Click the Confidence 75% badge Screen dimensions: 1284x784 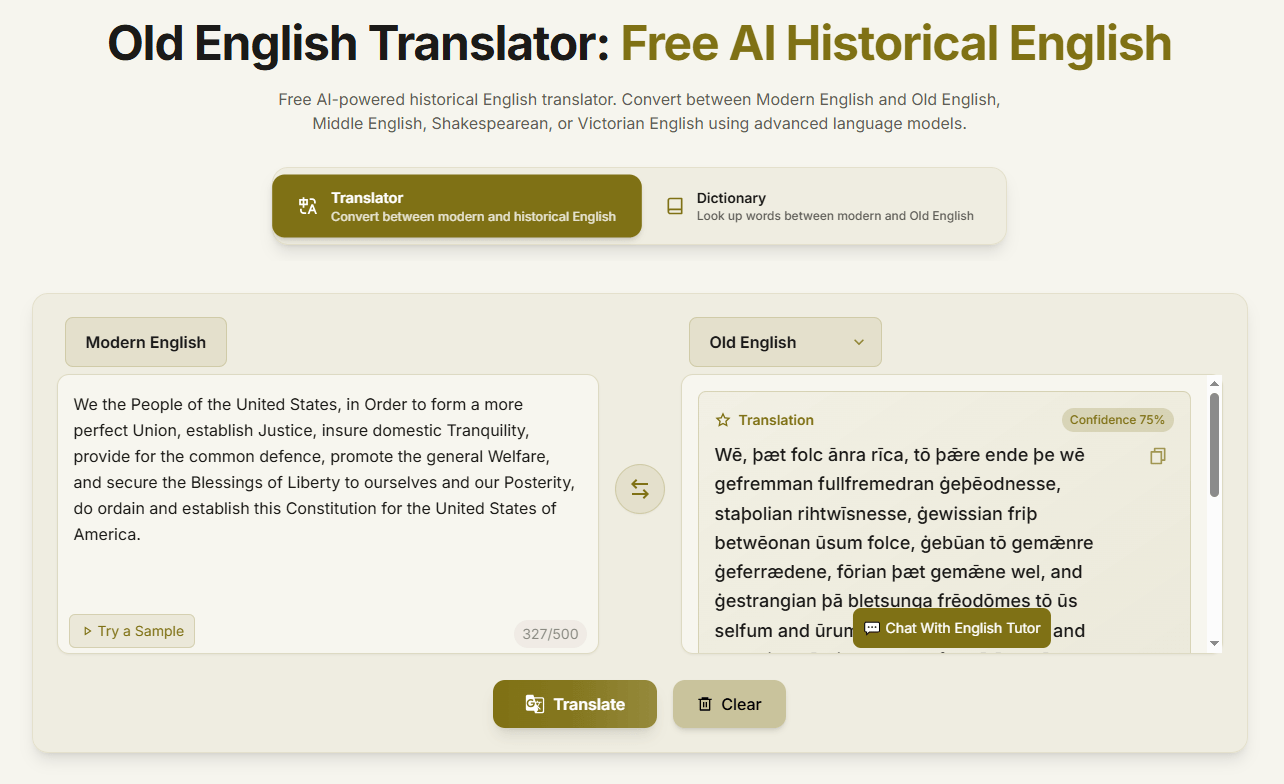click(1118, 420)
